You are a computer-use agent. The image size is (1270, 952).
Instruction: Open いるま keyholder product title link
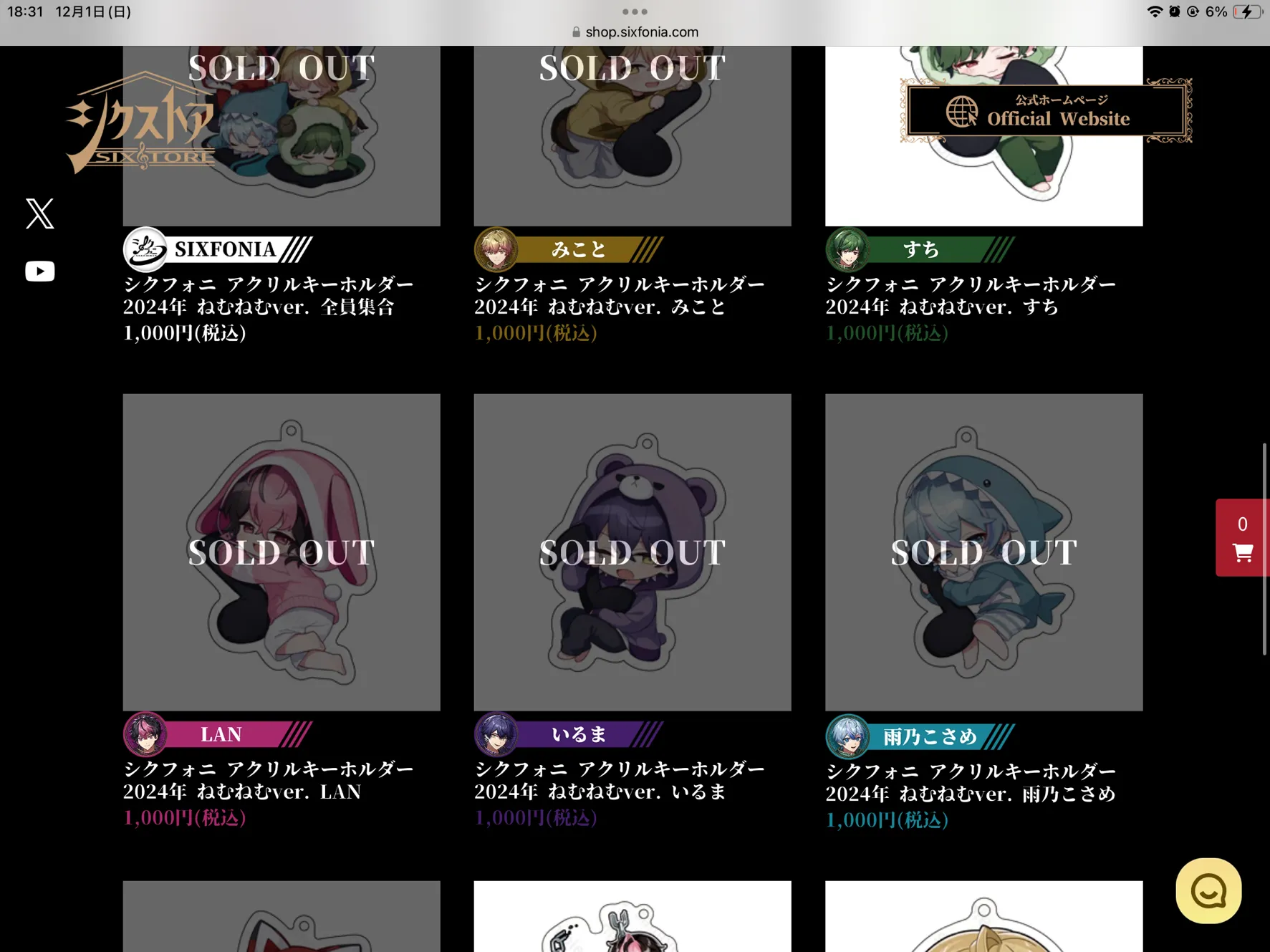point(620,780)
